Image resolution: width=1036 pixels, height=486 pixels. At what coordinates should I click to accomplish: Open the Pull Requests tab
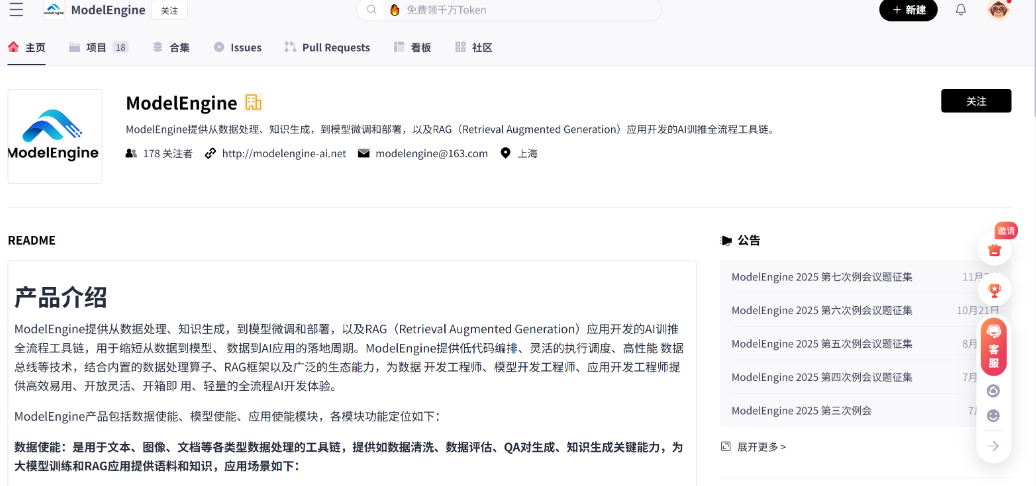327,48
